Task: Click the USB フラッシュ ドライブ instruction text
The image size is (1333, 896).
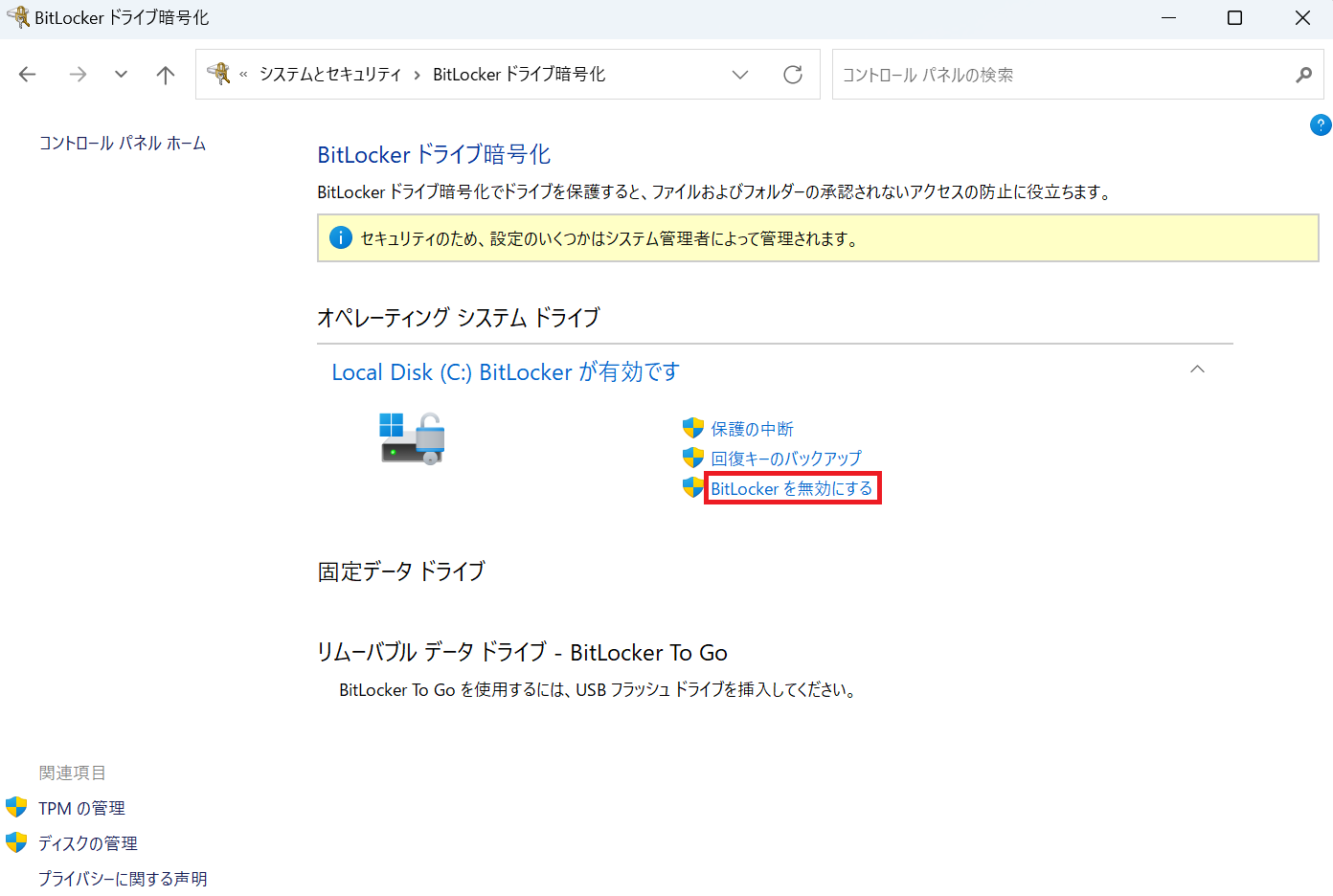Action: [598, 690]
